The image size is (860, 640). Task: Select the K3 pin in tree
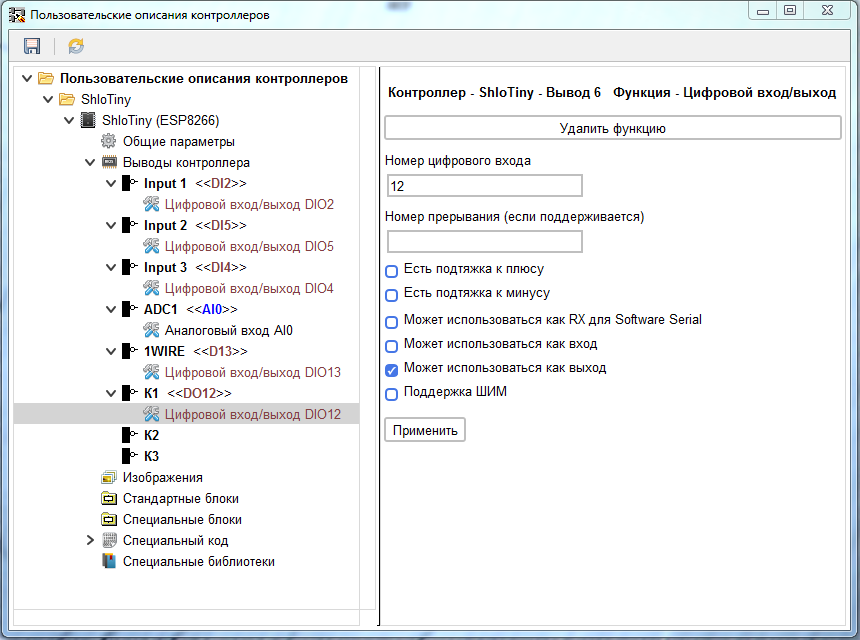pos(151,456)
